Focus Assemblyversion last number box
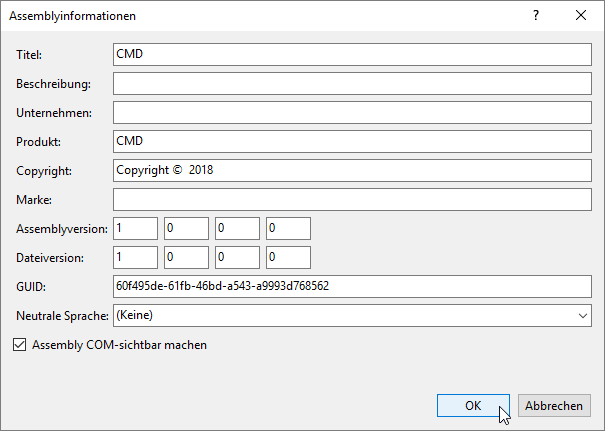The width and height of the screenshot is (605, 431). (288, 228)
